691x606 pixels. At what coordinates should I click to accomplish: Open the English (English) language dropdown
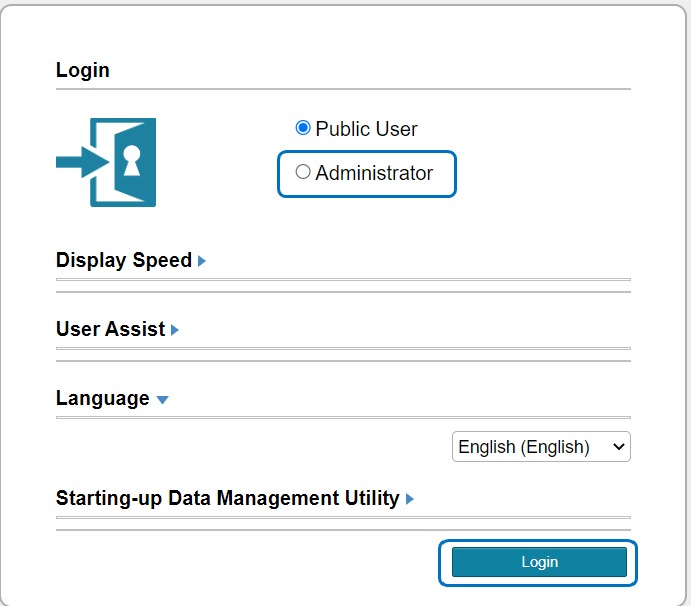pos(530,447)
